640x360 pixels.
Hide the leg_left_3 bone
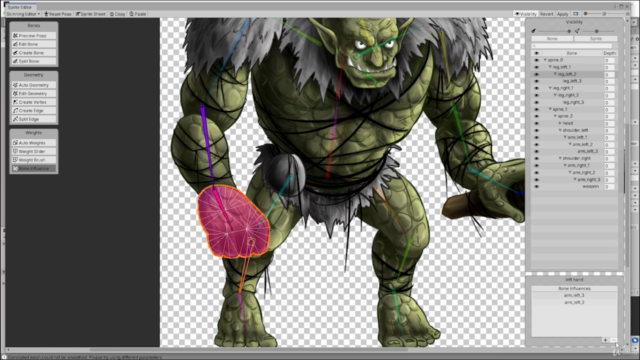tap(536, 81)
